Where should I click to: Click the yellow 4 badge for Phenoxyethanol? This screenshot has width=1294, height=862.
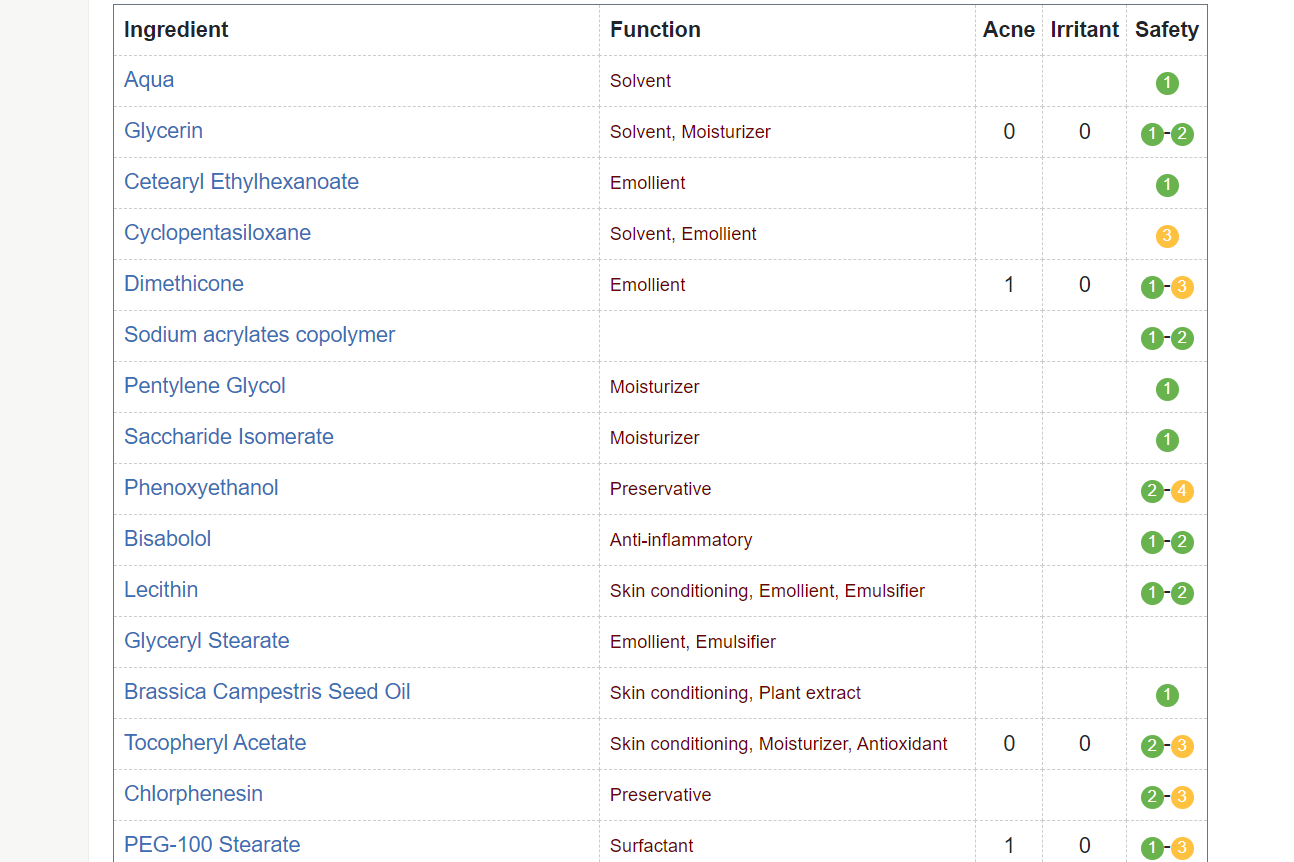click(1182, 491)
